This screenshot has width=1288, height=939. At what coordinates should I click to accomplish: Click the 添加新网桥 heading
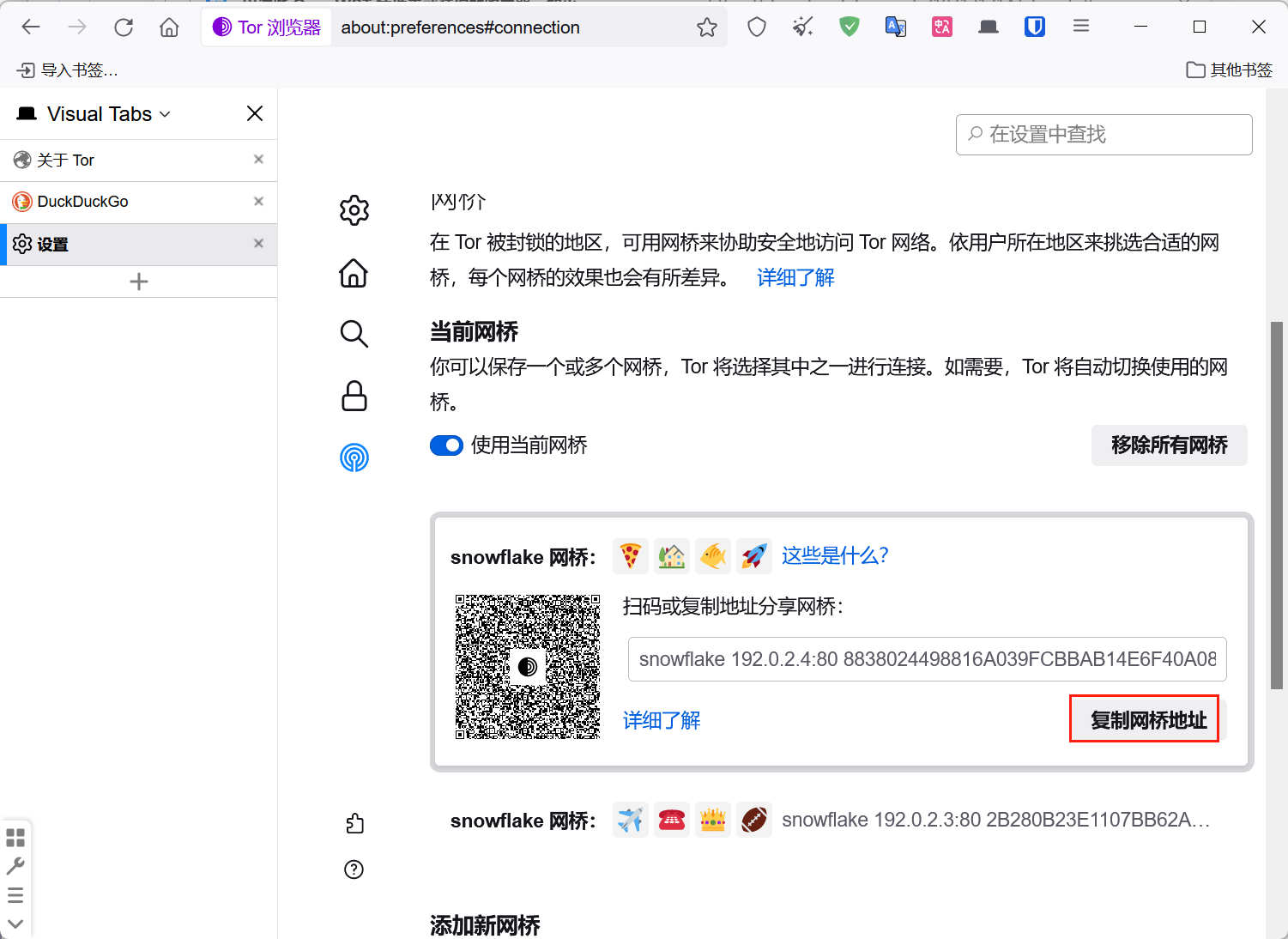pos(485,926)
